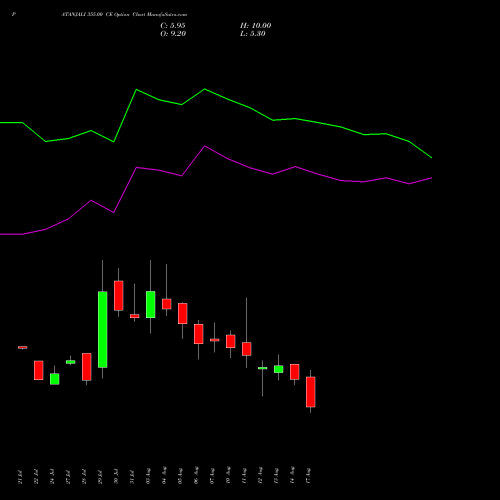The image size is (500, 500).
Task: Click the close price value C: 5.95
Action: [173, 26]
